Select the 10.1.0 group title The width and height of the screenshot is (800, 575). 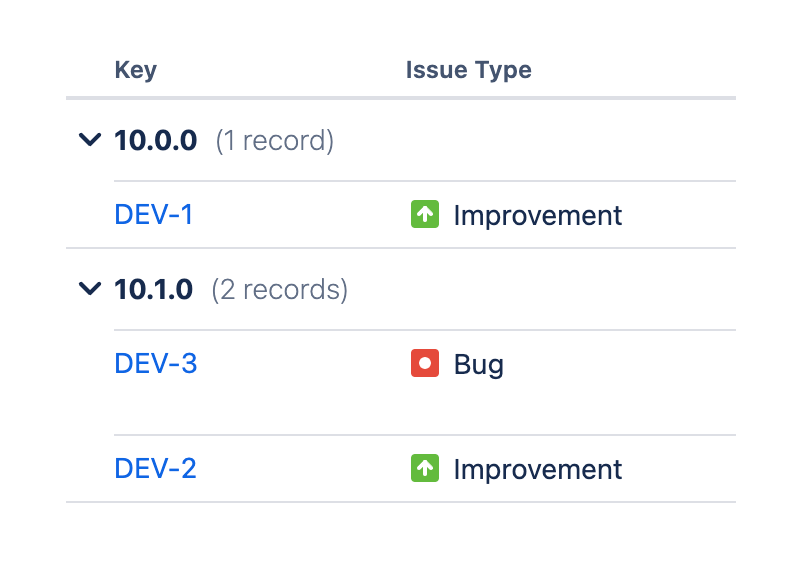(154, 289)
